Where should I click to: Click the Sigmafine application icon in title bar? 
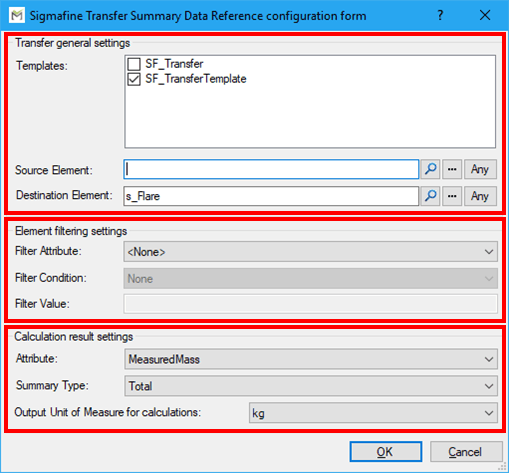[x=17, y=15]
